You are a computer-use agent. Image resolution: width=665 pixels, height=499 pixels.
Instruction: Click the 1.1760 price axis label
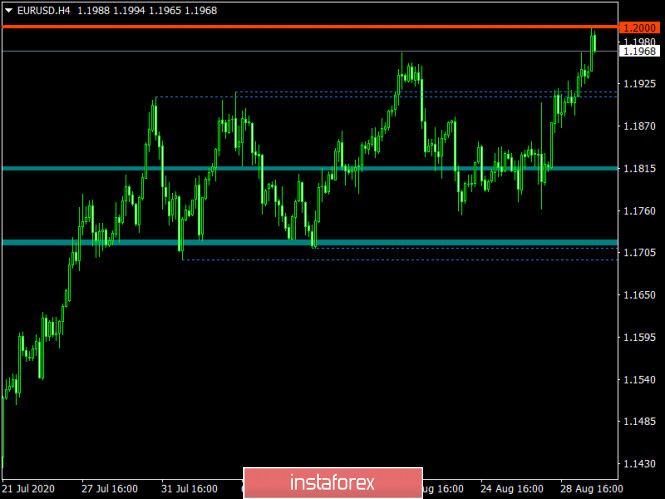click(x=638, y=211)
